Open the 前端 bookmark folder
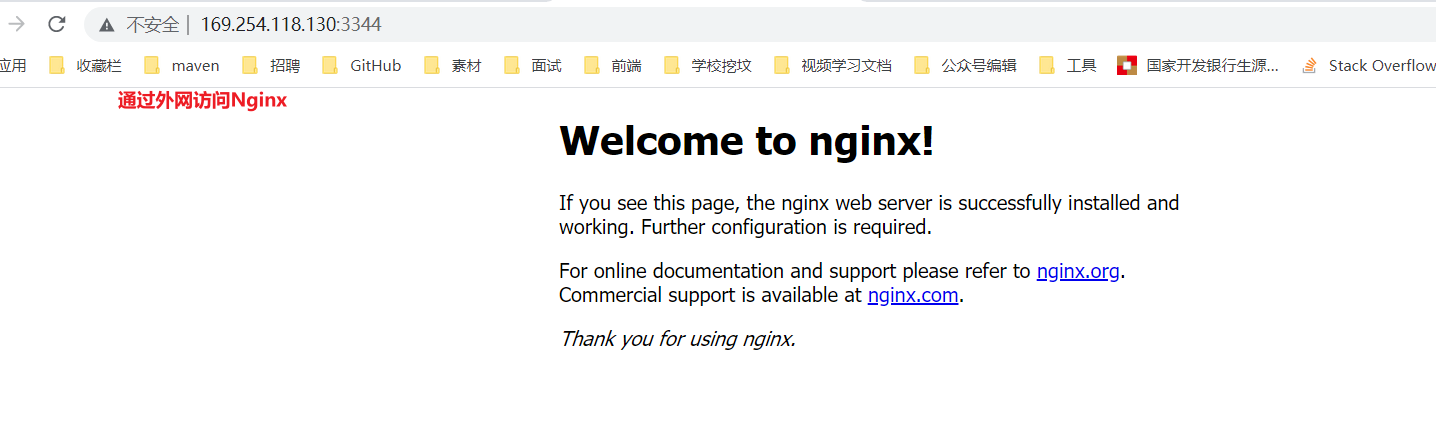Viewport: 1436px width, 429px height. coord(613,66)
